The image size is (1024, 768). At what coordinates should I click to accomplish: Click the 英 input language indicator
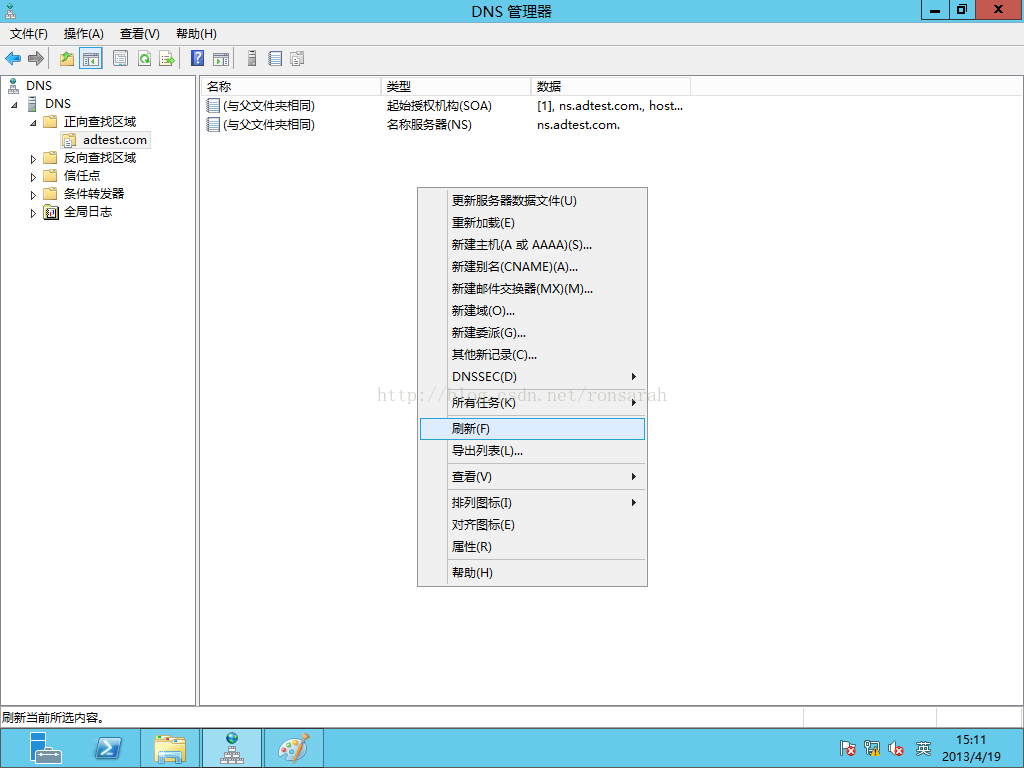[923, 748]
